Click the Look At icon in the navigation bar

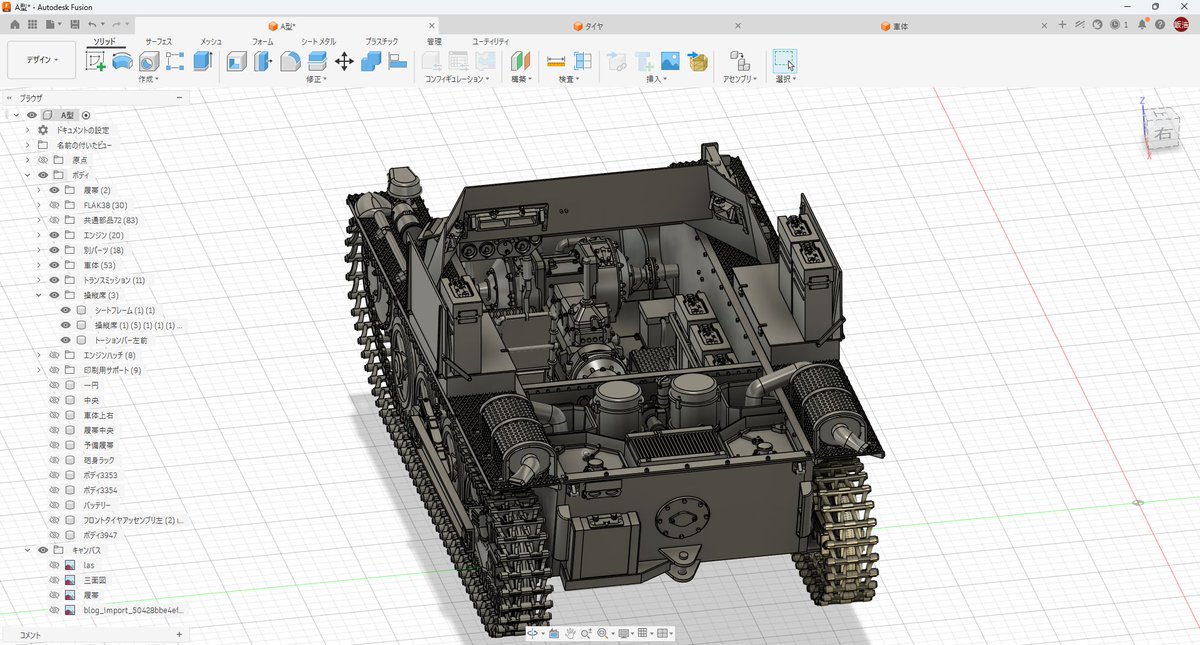click(553, 633)
